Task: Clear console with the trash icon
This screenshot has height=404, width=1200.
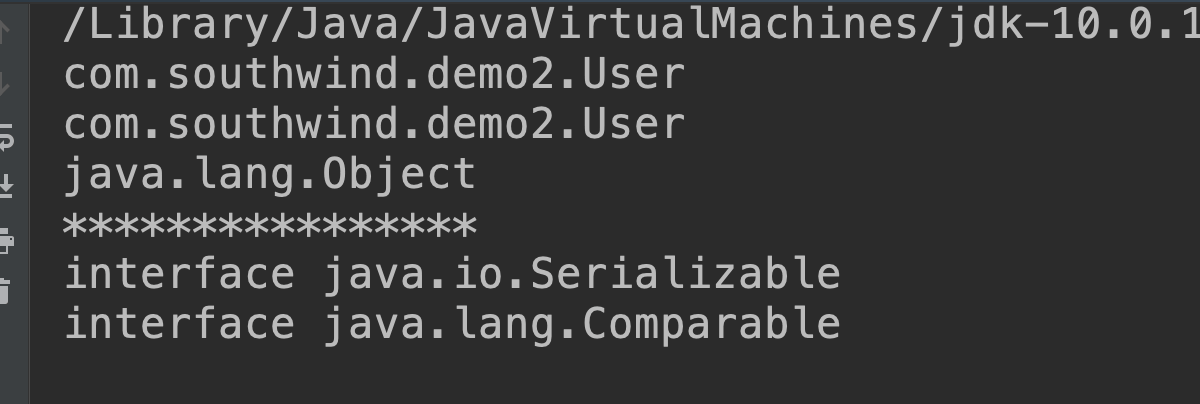Action: click(4, 291)
